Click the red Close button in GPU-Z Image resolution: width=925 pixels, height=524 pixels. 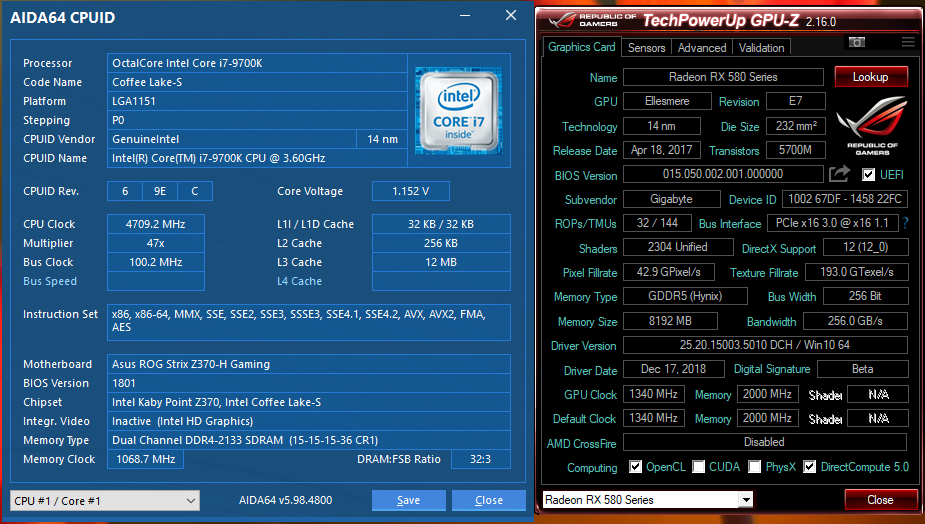pyautogui.click(x=880, y=500)
